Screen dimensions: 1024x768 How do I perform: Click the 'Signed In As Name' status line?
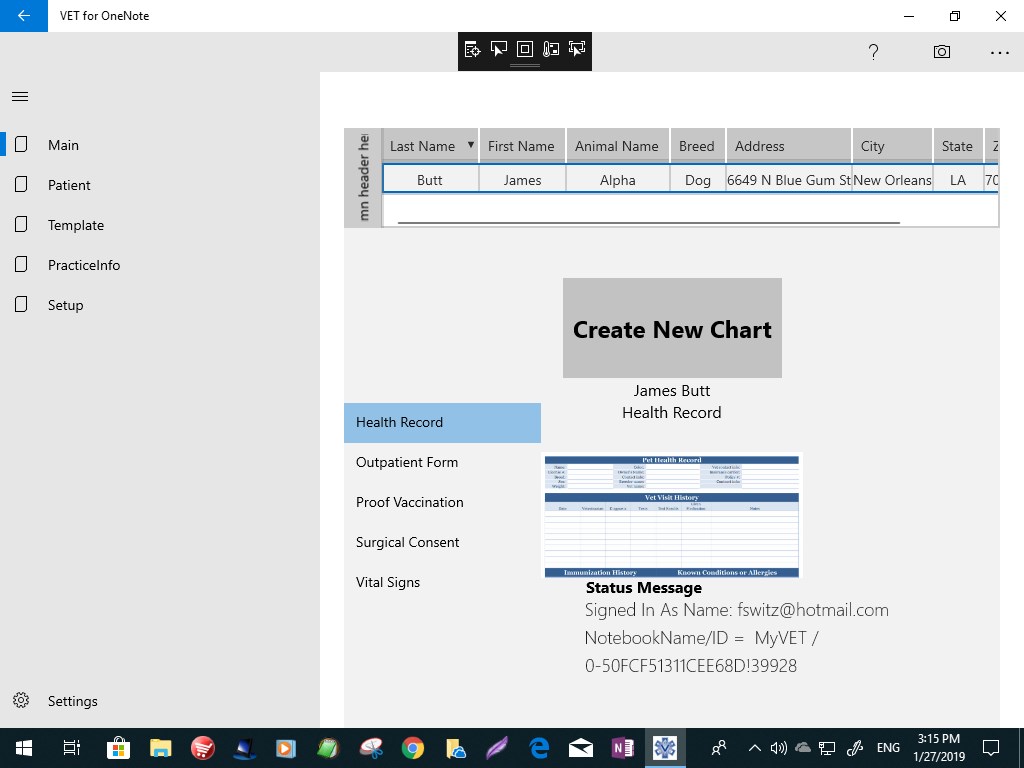[x=737, y=610]
